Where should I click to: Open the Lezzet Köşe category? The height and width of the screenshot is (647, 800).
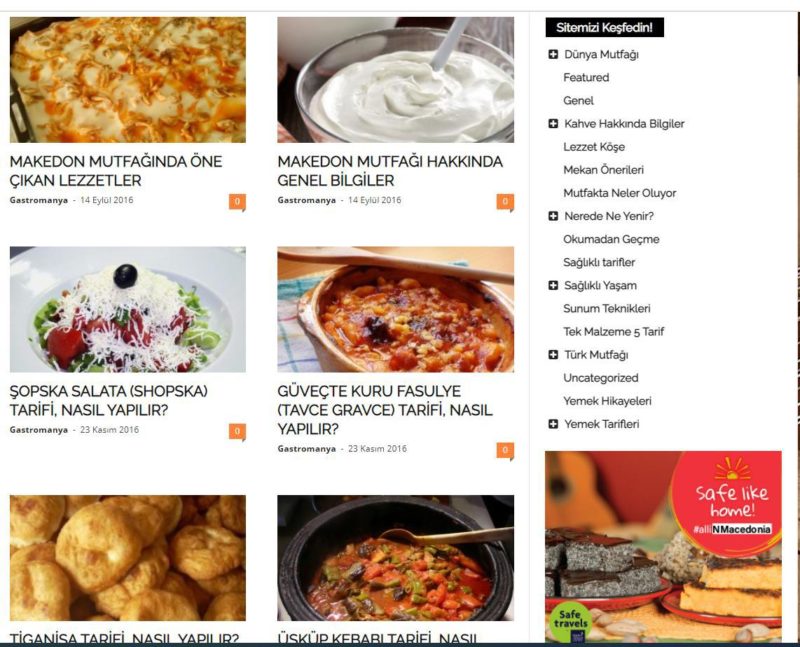pyautogui.click(x=594, y=147)
